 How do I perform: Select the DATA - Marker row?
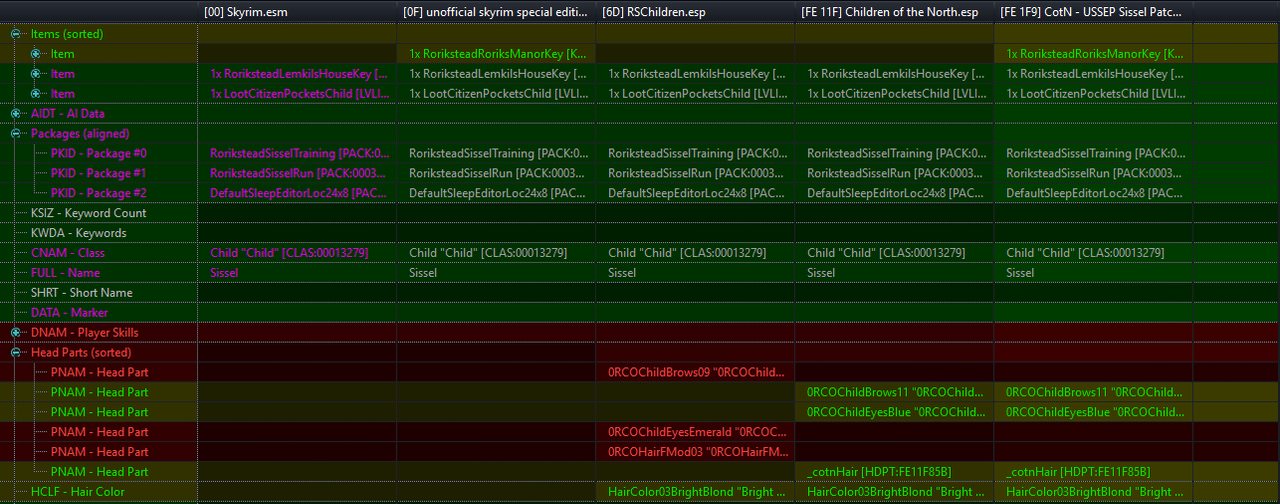coord(69,313)
